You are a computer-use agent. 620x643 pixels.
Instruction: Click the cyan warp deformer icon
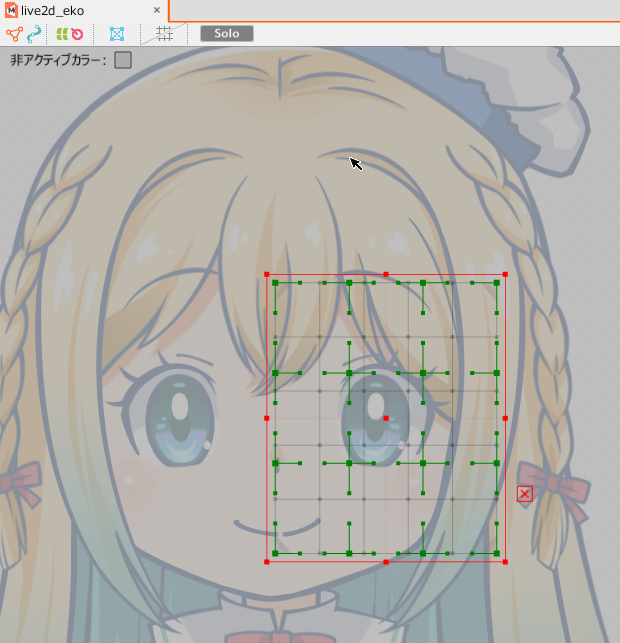coord(117,34)
